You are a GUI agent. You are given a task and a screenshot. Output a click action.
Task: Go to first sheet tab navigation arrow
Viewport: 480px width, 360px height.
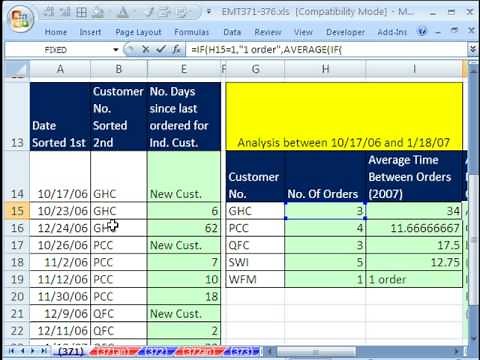click(12, 351)
